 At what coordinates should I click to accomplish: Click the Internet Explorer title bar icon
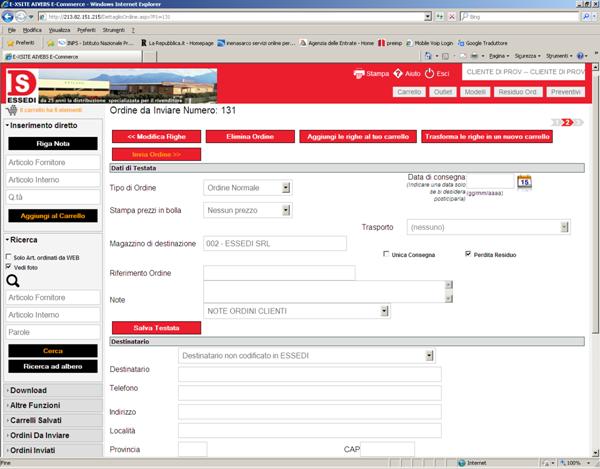6,5
